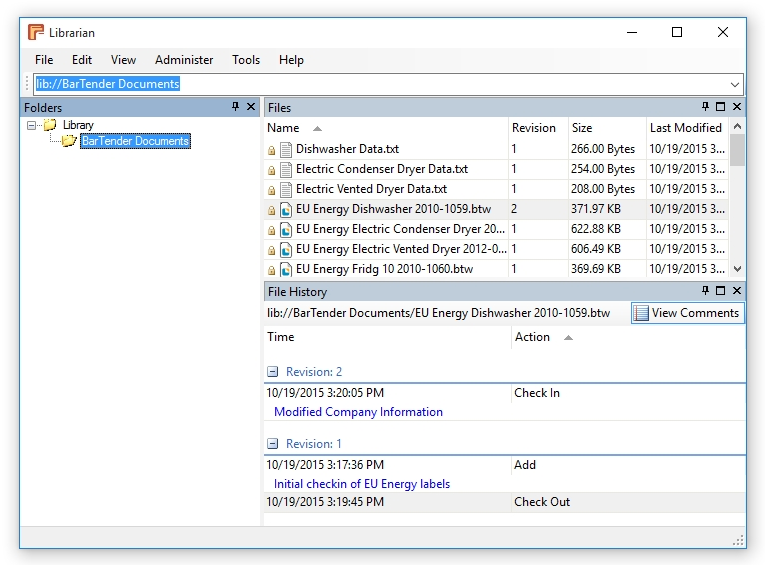Select EU Energy Fridg 10 2010-1060.btw file name
765x565 pixels.
(x=384, y=269)
